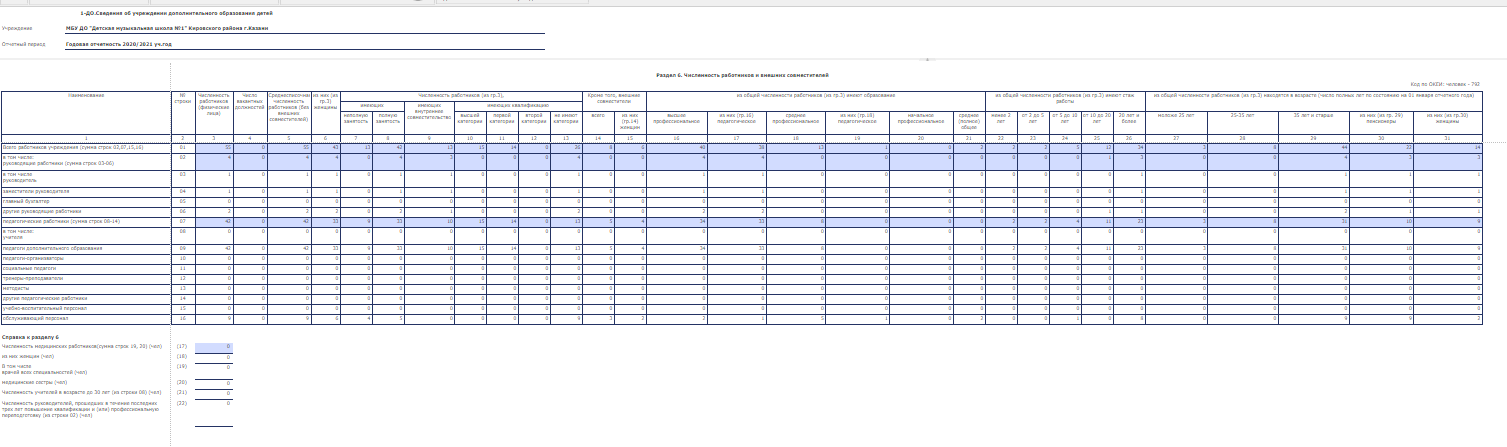
Task: Click the Отчетный период field
Action: pyautogui.click(x=300, y=45)
